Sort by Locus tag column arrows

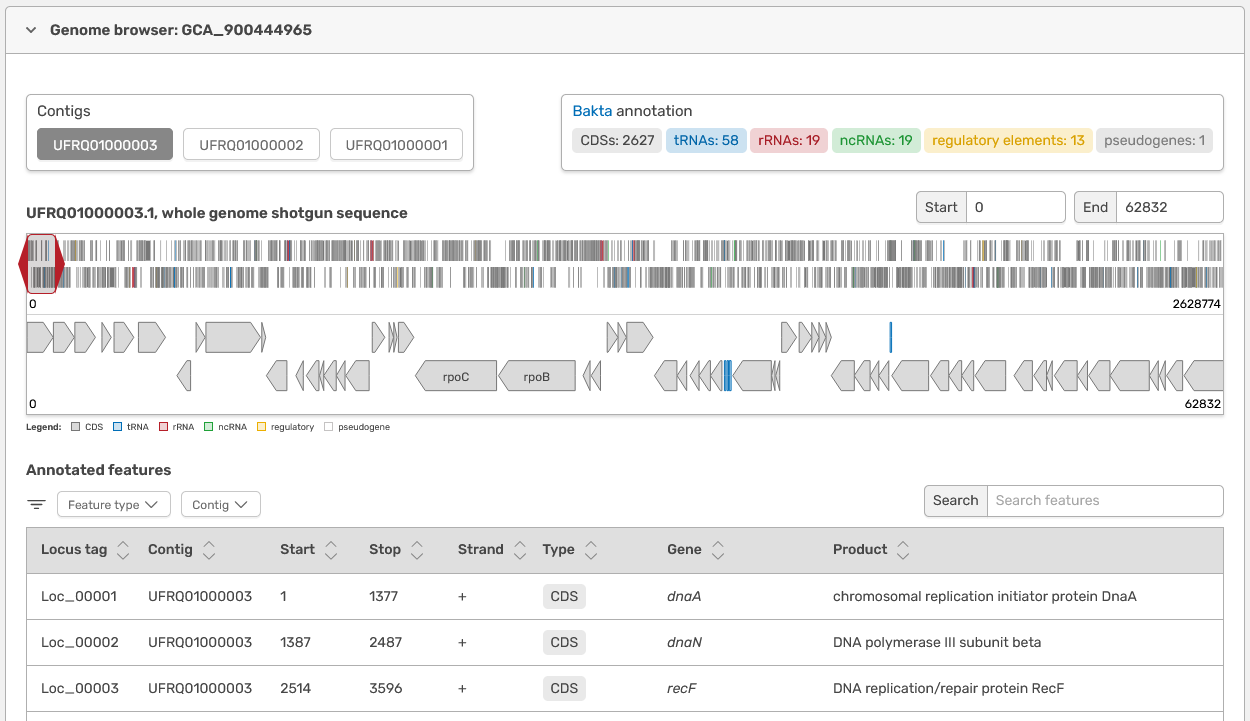click(x=123, y=550)
